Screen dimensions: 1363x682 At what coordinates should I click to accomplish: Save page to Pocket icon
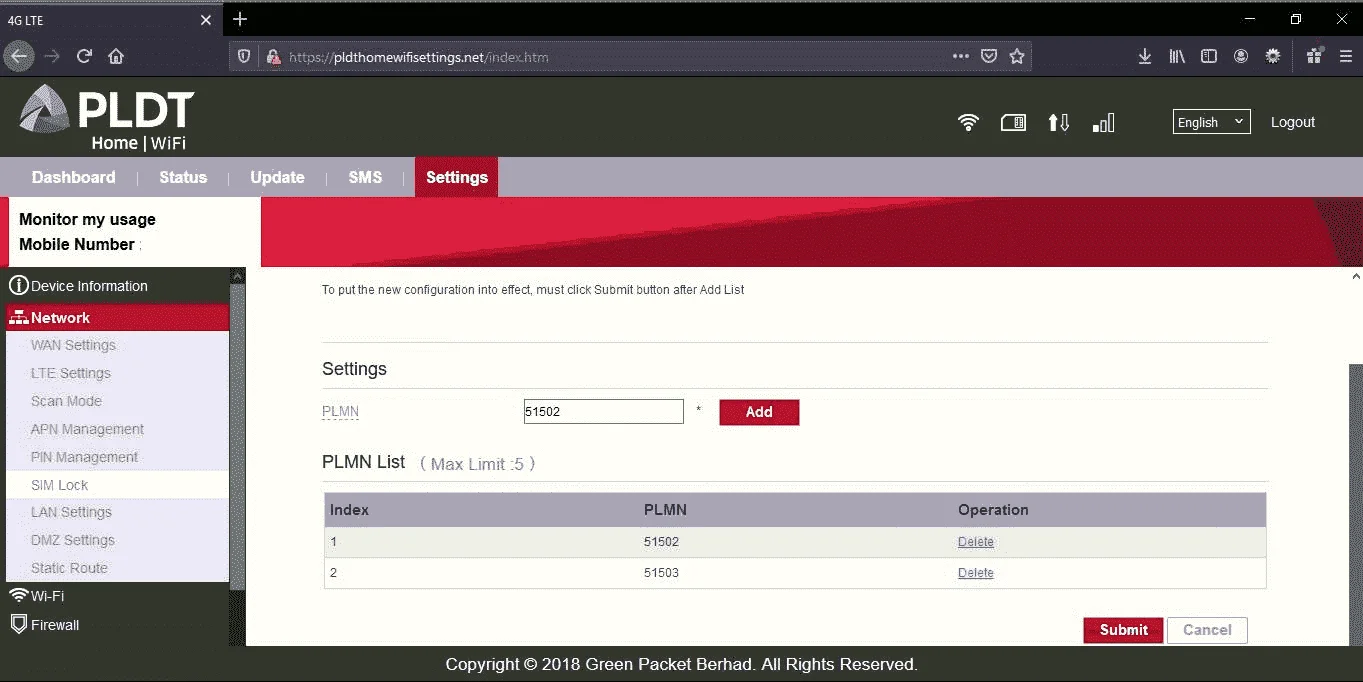tap(989, 56)
